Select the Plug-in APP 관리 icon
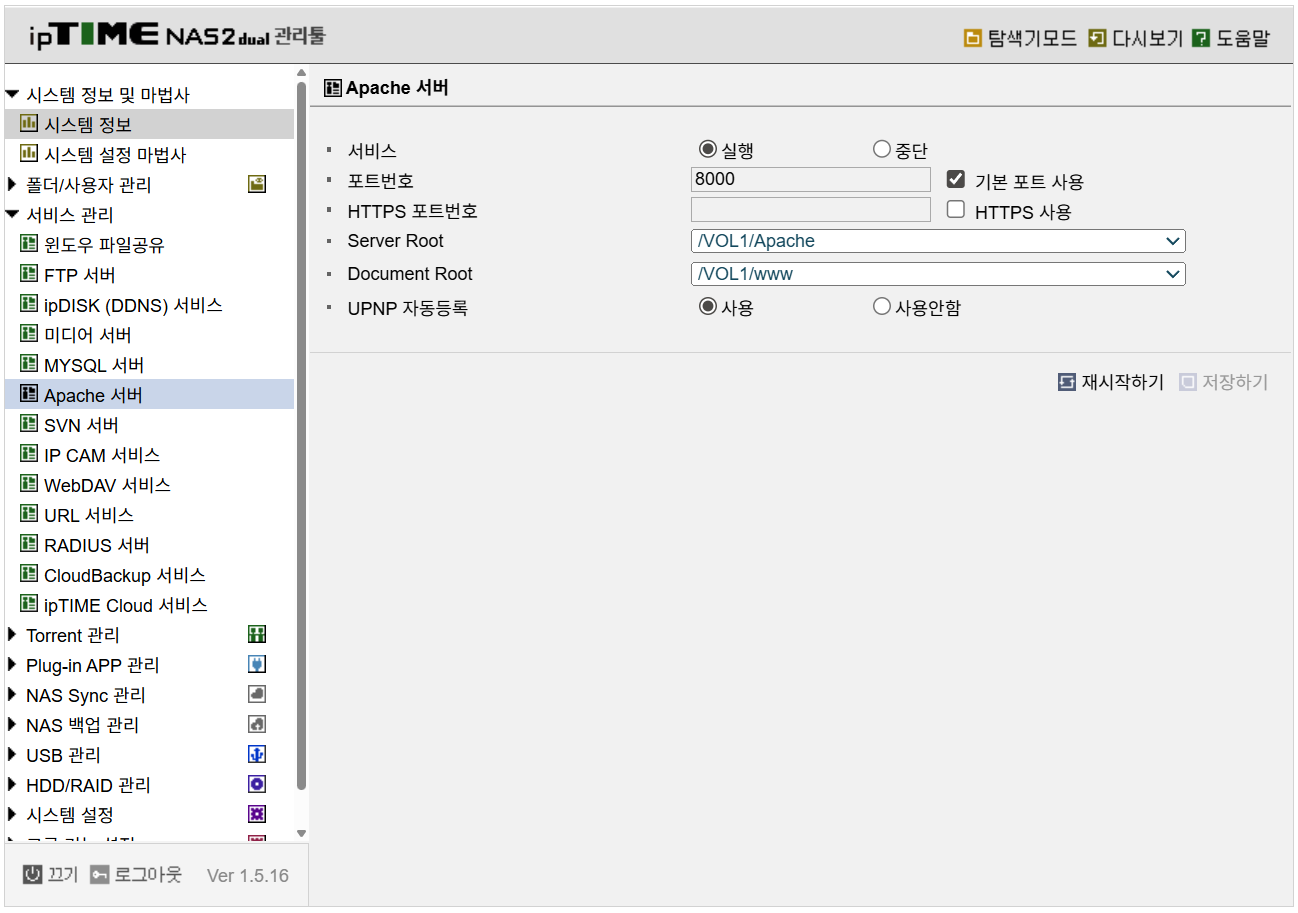This screenshot has height=913, width=1298. click(x=257, y=664)
